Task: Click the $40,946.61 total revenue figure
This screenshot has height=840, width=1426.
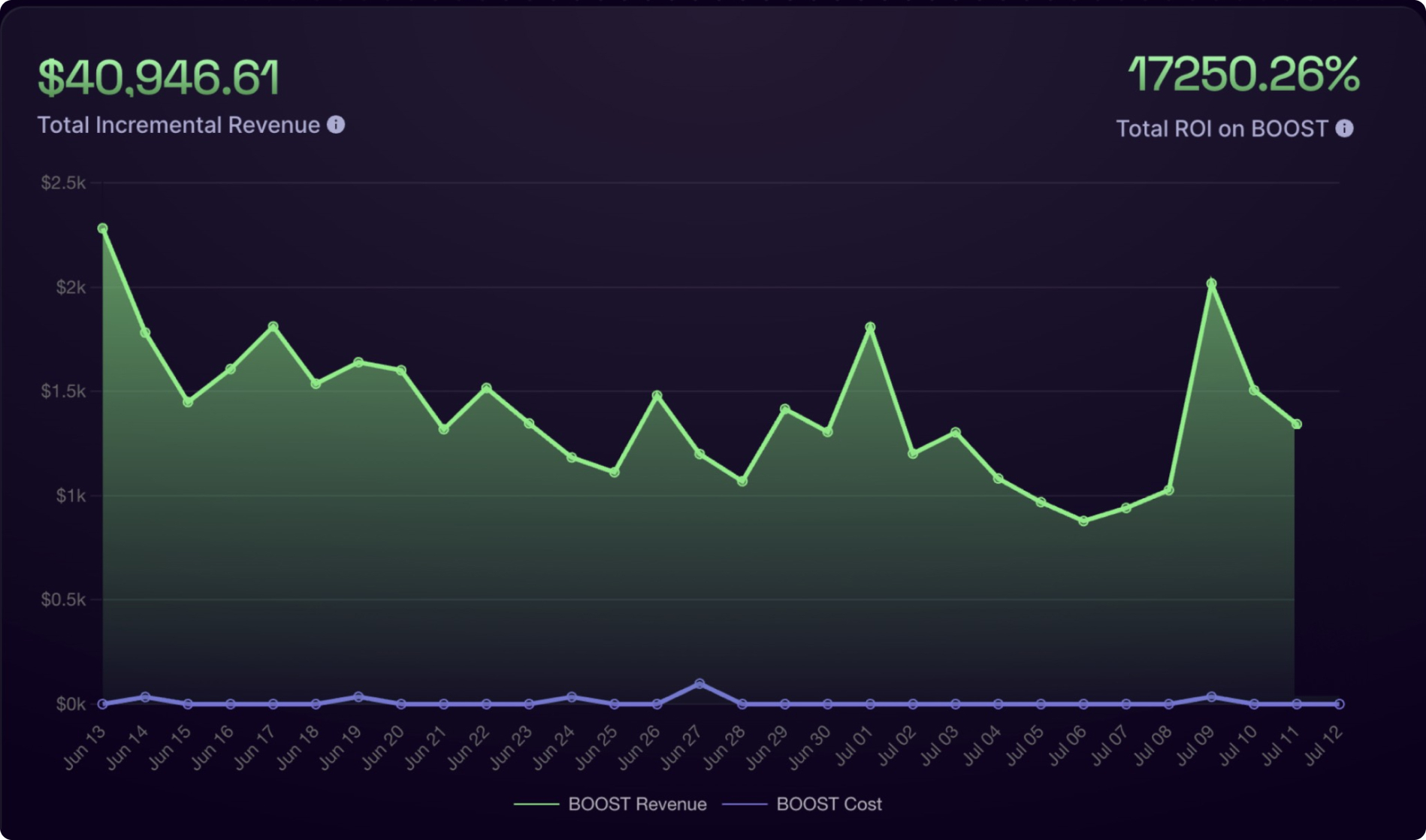Action: (159, 77)
